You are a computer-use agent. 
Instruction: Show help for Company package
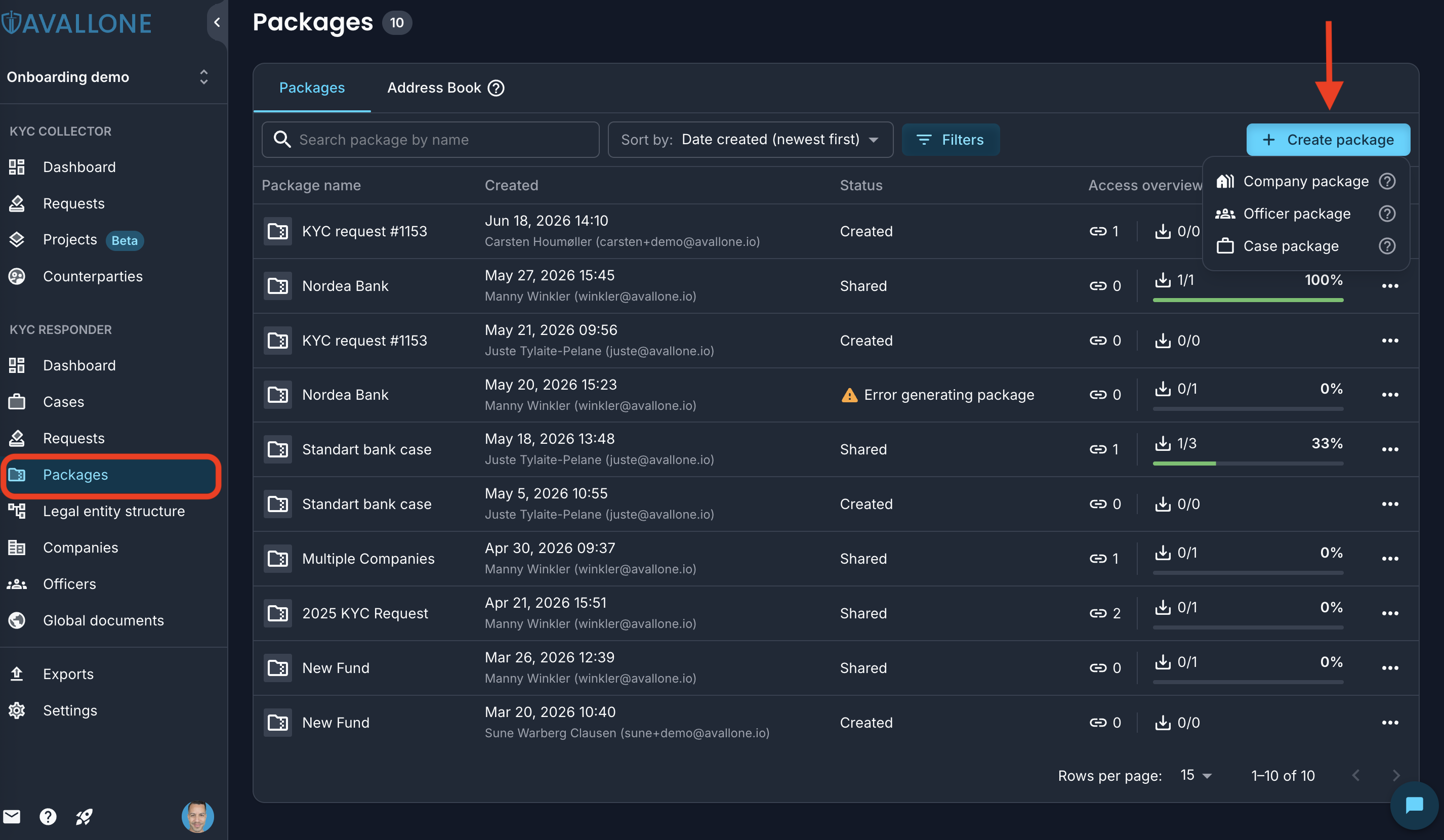tap(1387, 181)
